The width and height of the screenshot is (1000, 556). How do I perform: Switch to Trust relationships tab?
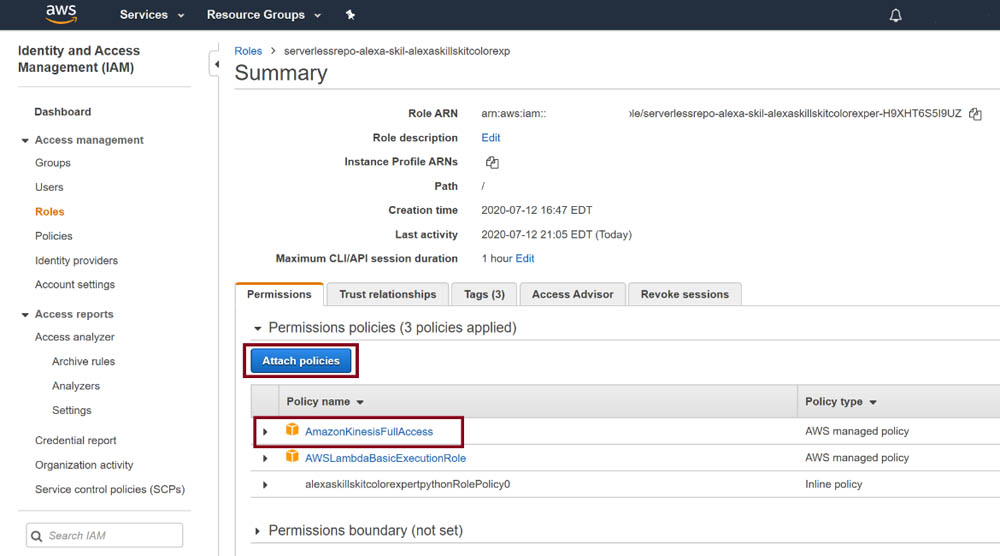pos(388,294)
